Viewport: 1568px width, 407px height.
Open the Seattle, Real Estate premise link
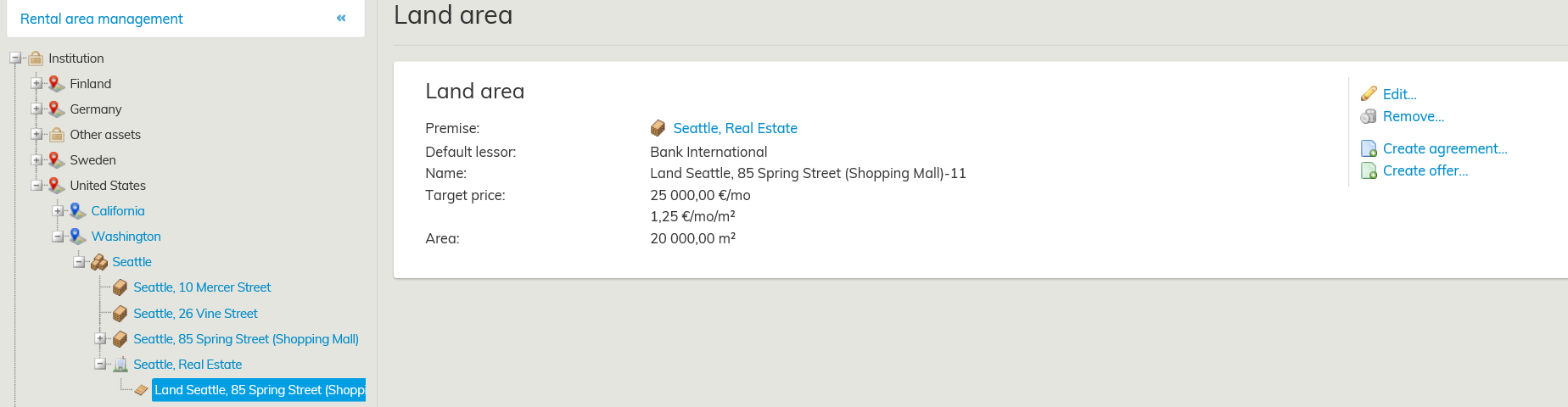click(x=735, y=128)
